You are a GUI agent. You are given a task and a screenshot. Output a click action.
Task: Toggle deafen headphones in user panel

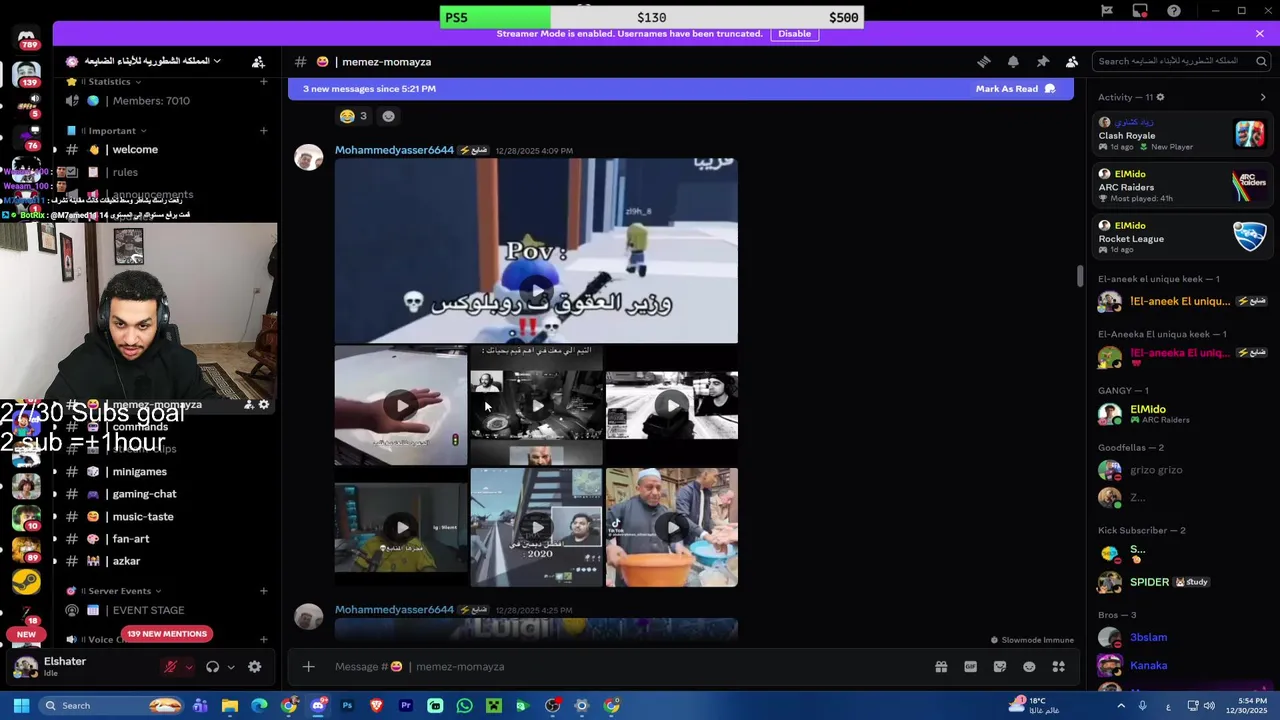[213, 667]
